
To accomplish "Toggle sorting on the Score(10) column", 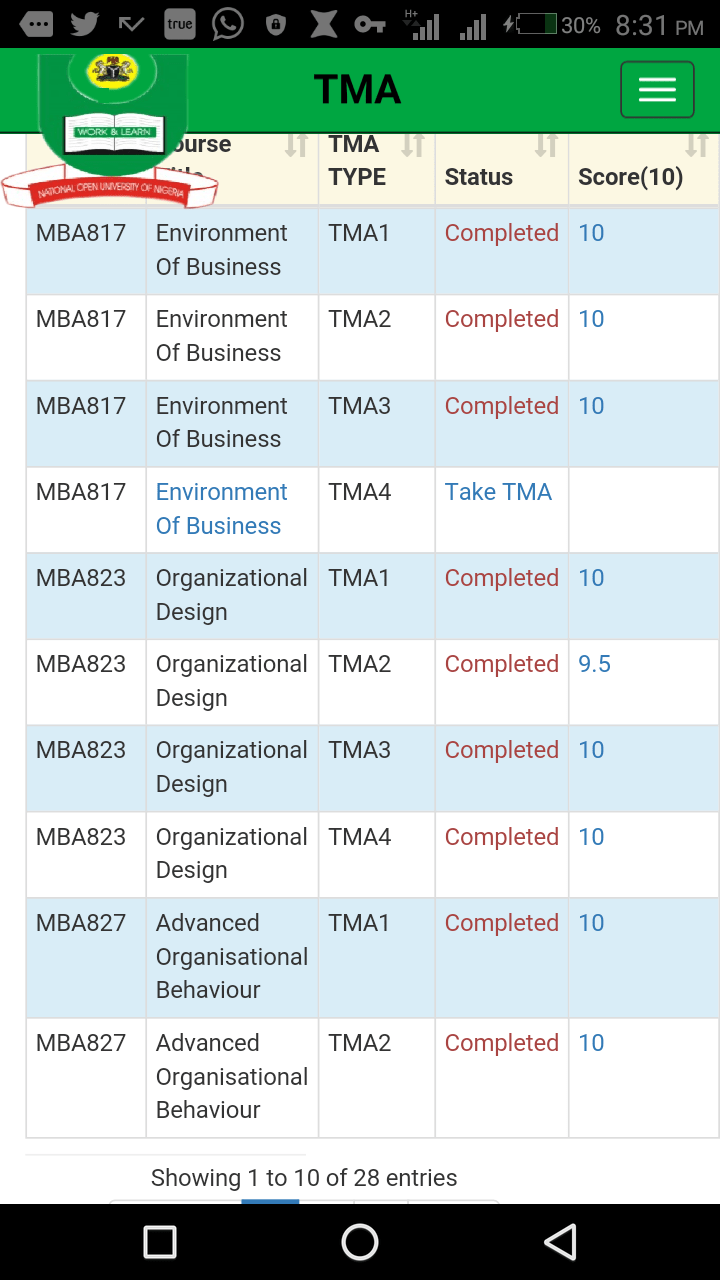I will point(699,144).
